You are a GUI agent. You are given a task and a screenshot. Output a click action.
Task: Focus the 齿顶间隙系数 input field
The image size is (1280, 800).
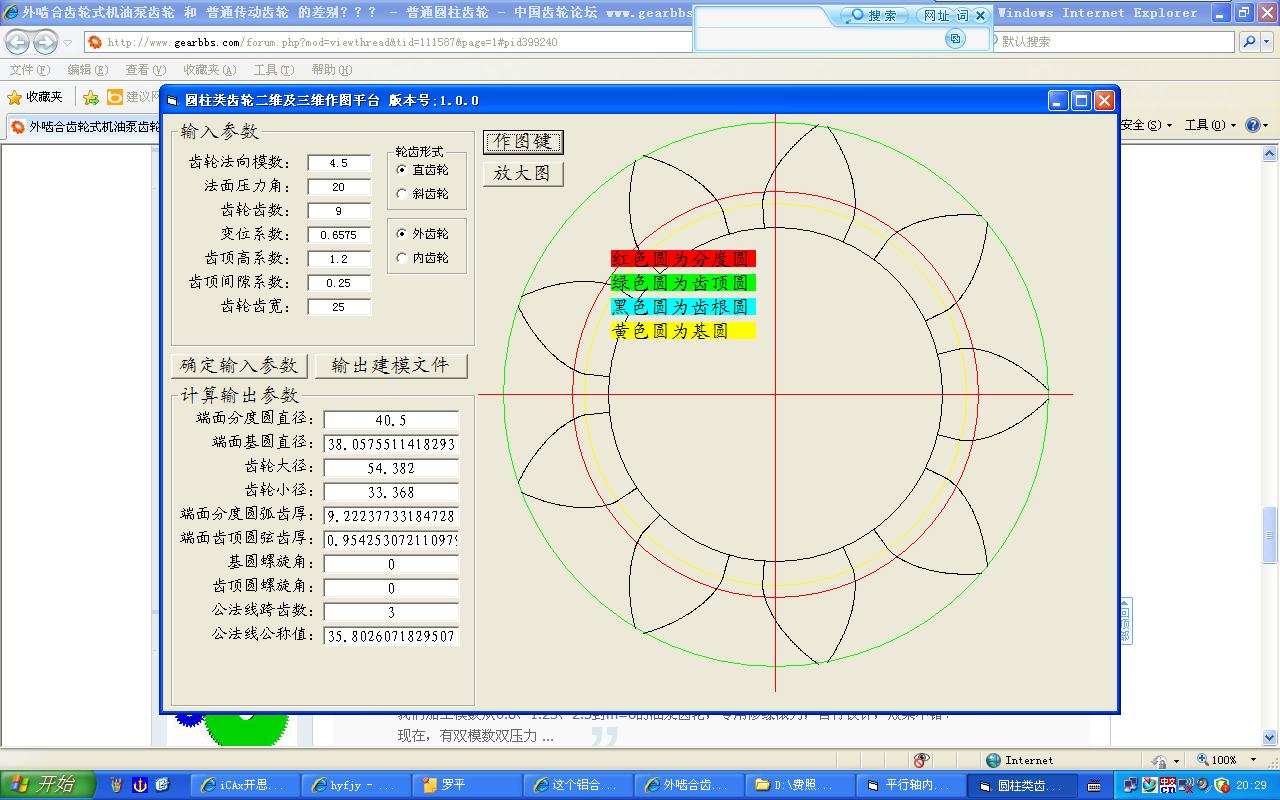338,283
